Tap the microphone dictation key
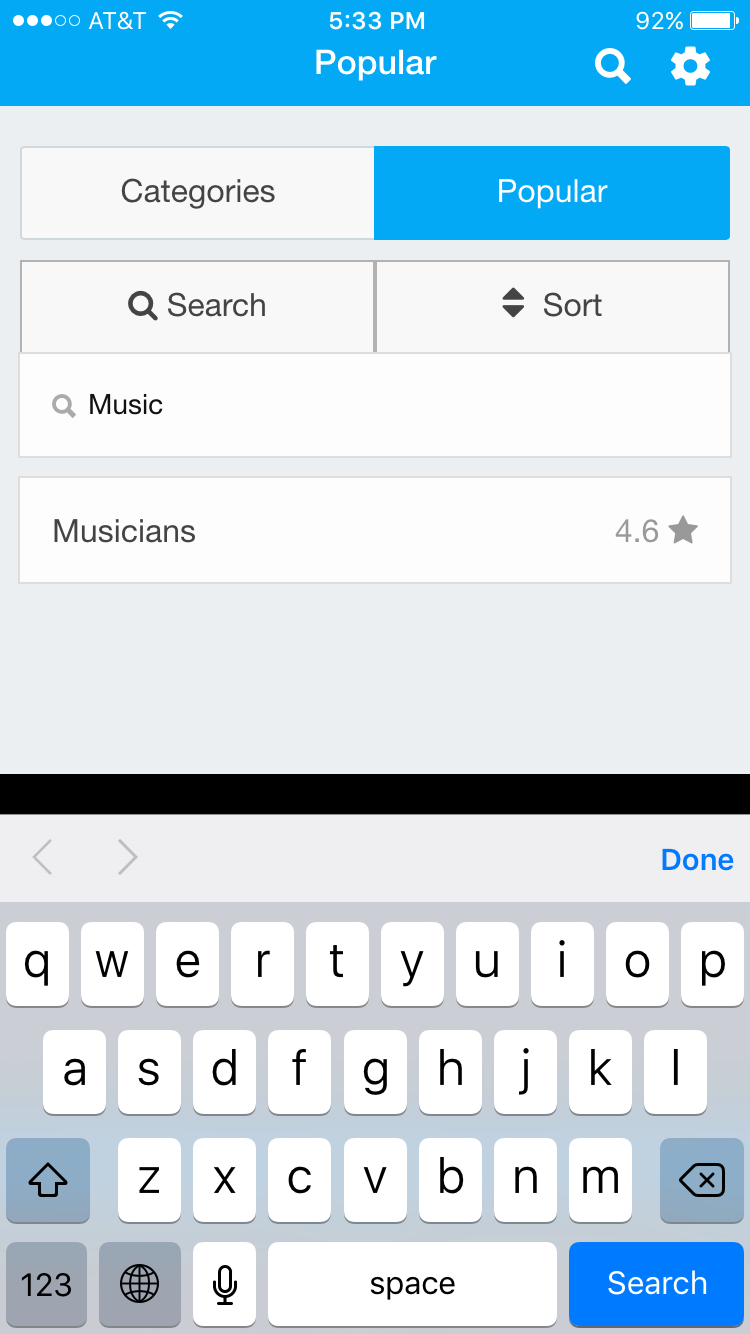The height and width of the screenshot is (1334, 750). [225, 1284]
